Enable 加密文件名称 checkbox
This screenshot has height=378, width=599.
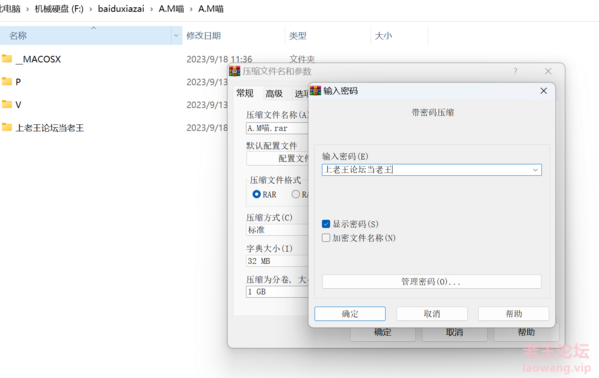[326, 238]
